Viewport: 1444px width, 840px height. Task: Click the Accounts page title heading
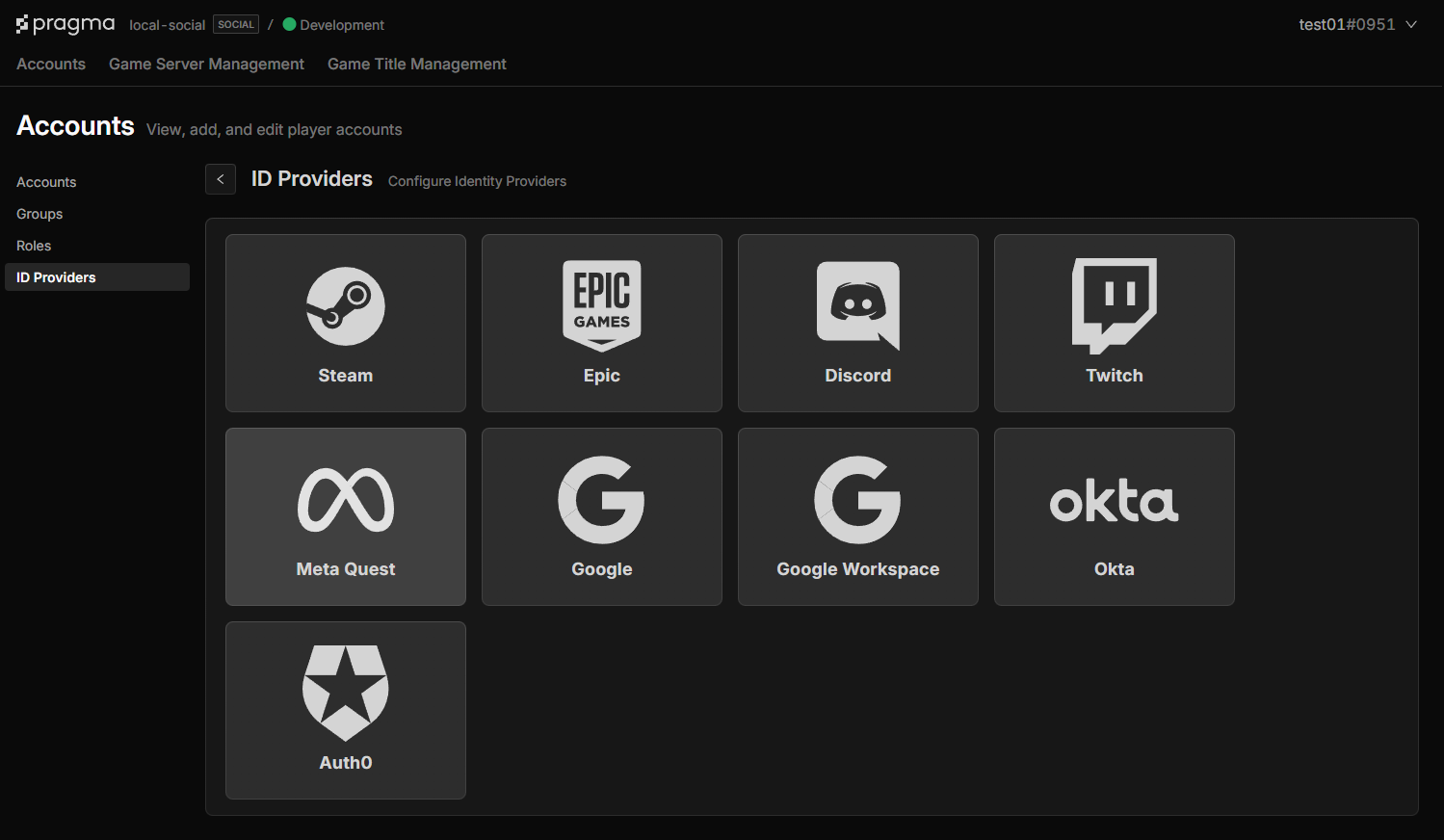[75, 126]
